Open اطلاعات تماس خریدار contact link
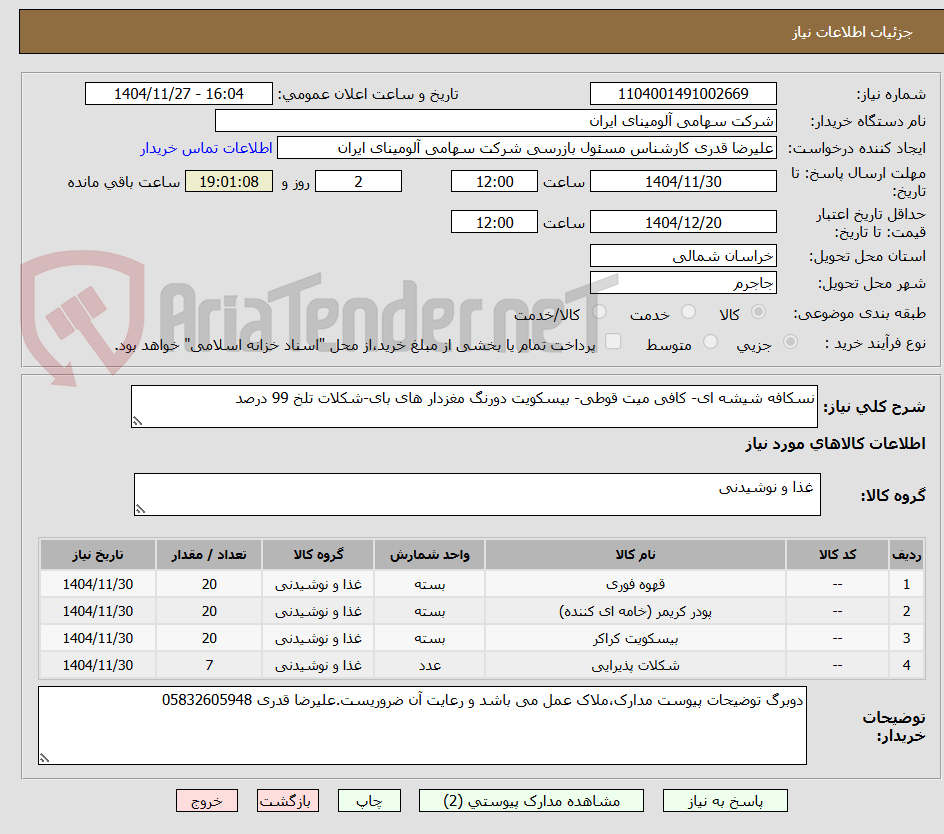The width and height of the screenshot is (944, 834). point(206,148)
